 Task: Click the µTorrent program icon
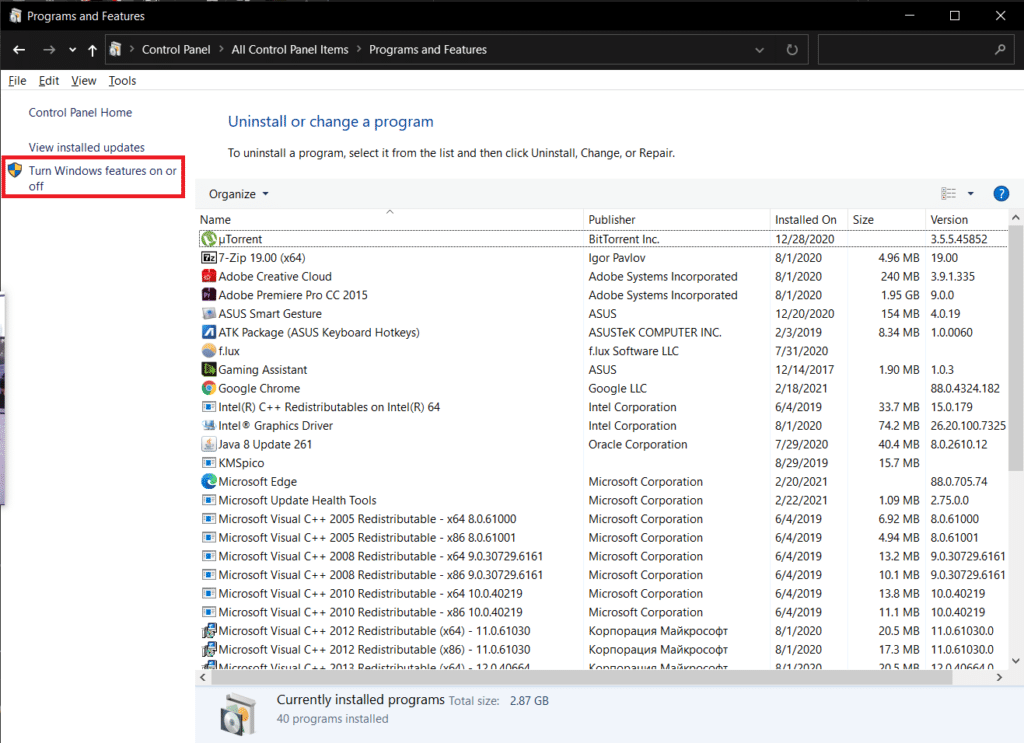(208, 239)
